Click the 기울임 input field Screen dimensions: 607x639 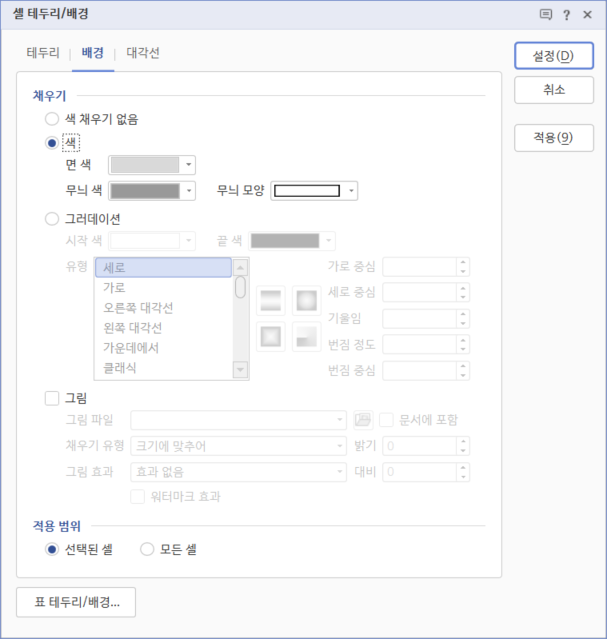(x=419, y=319)
